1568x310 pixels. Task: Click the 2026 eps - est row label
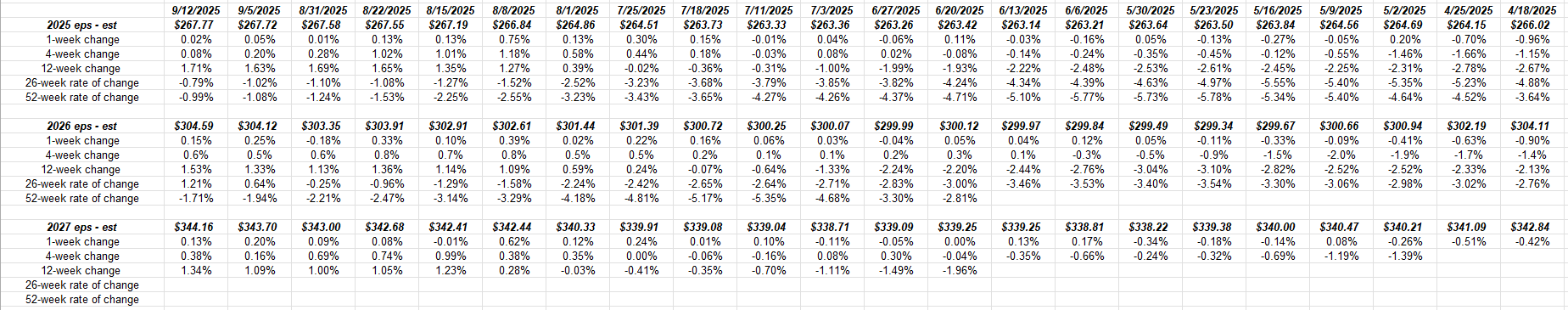tap(82, 126)
